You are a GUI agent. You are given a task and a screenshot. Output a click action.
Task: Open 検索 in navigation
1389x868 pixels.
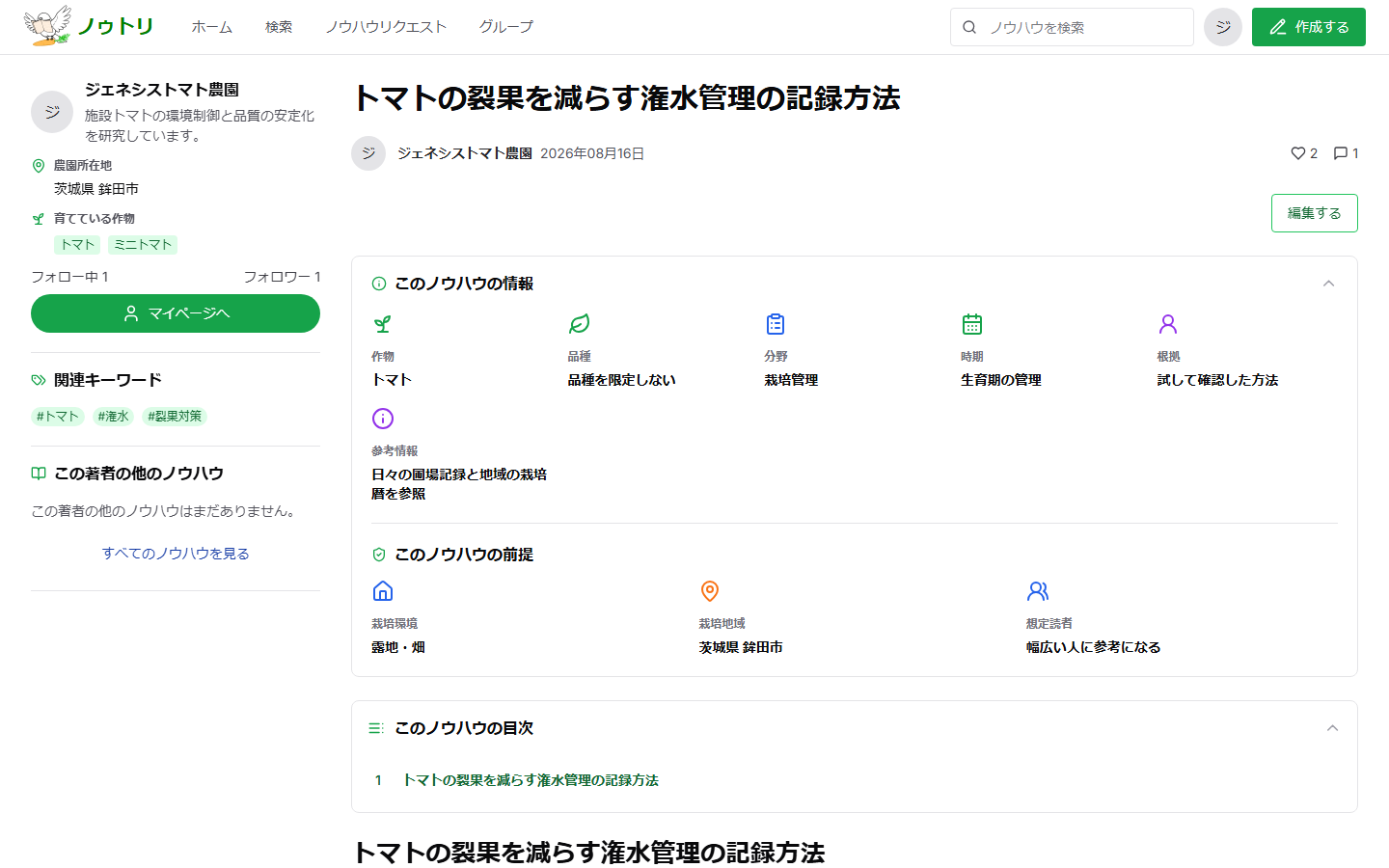pos(279,27)
